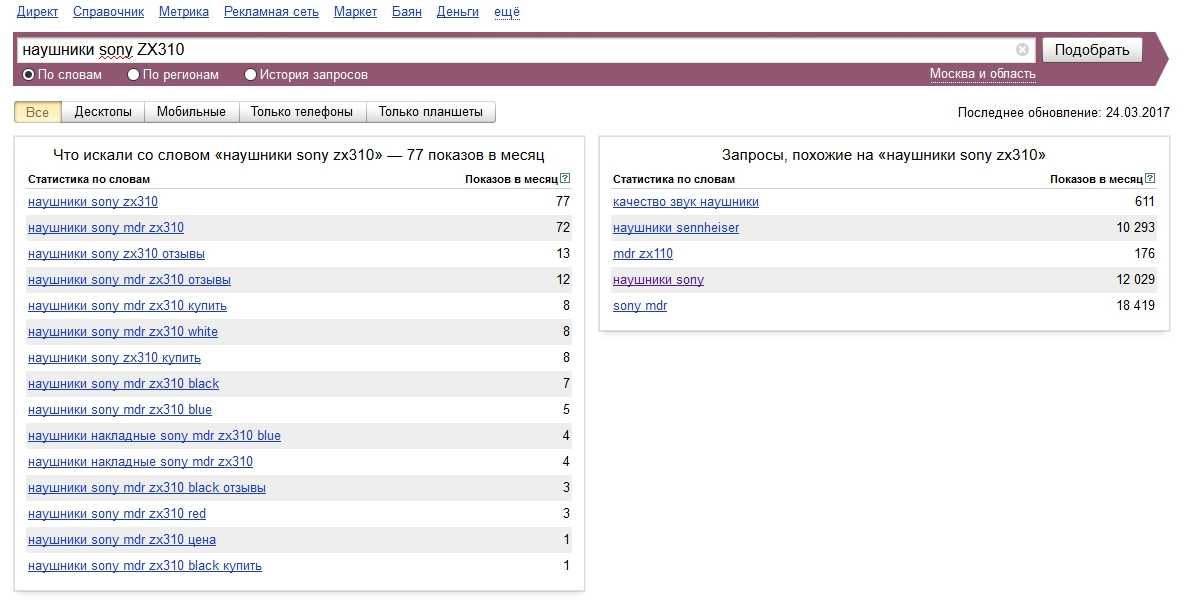Open the 'ещё' more services menu
This screenshot has width=1185, height=603.
[x=506, y=12]
